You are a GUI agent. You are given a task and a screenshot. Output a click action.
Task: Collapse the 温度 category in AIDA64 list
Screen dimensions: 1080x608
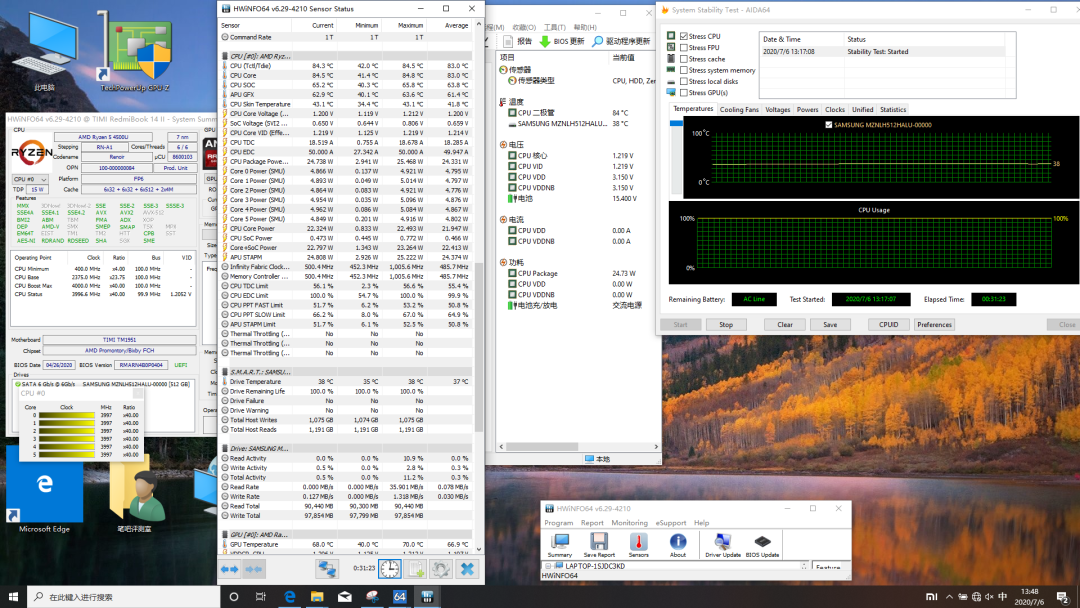click(503, 102)
